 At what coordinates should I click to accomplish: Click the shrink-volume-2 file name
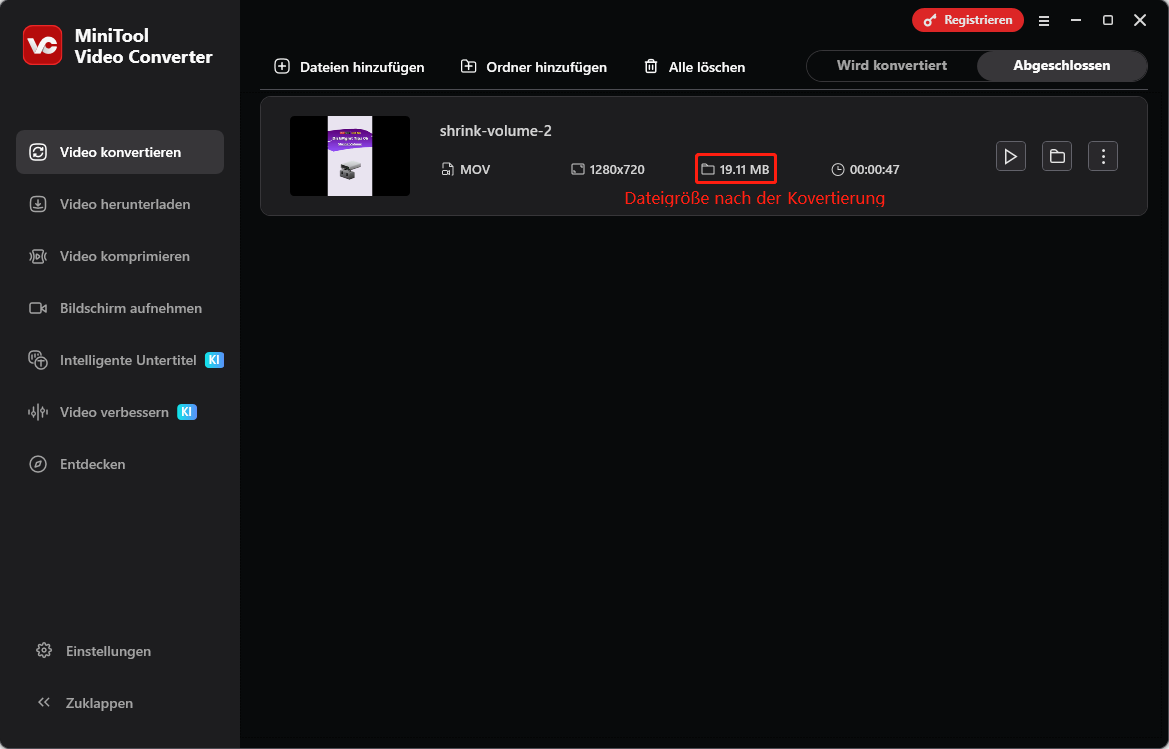(x=496, y=131)
